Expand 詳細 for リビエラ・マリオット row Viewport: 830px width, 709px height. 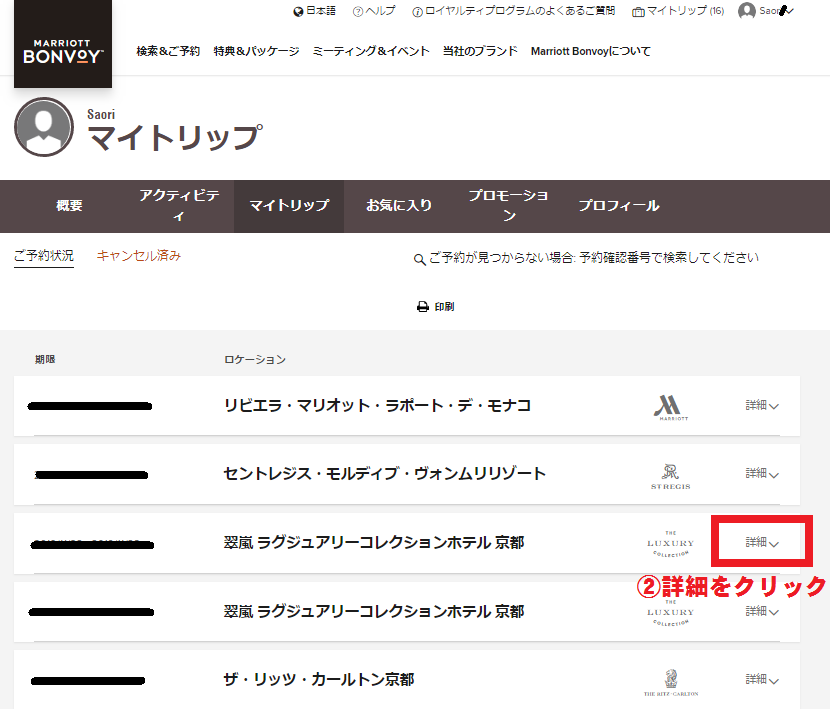click(762, 406)
